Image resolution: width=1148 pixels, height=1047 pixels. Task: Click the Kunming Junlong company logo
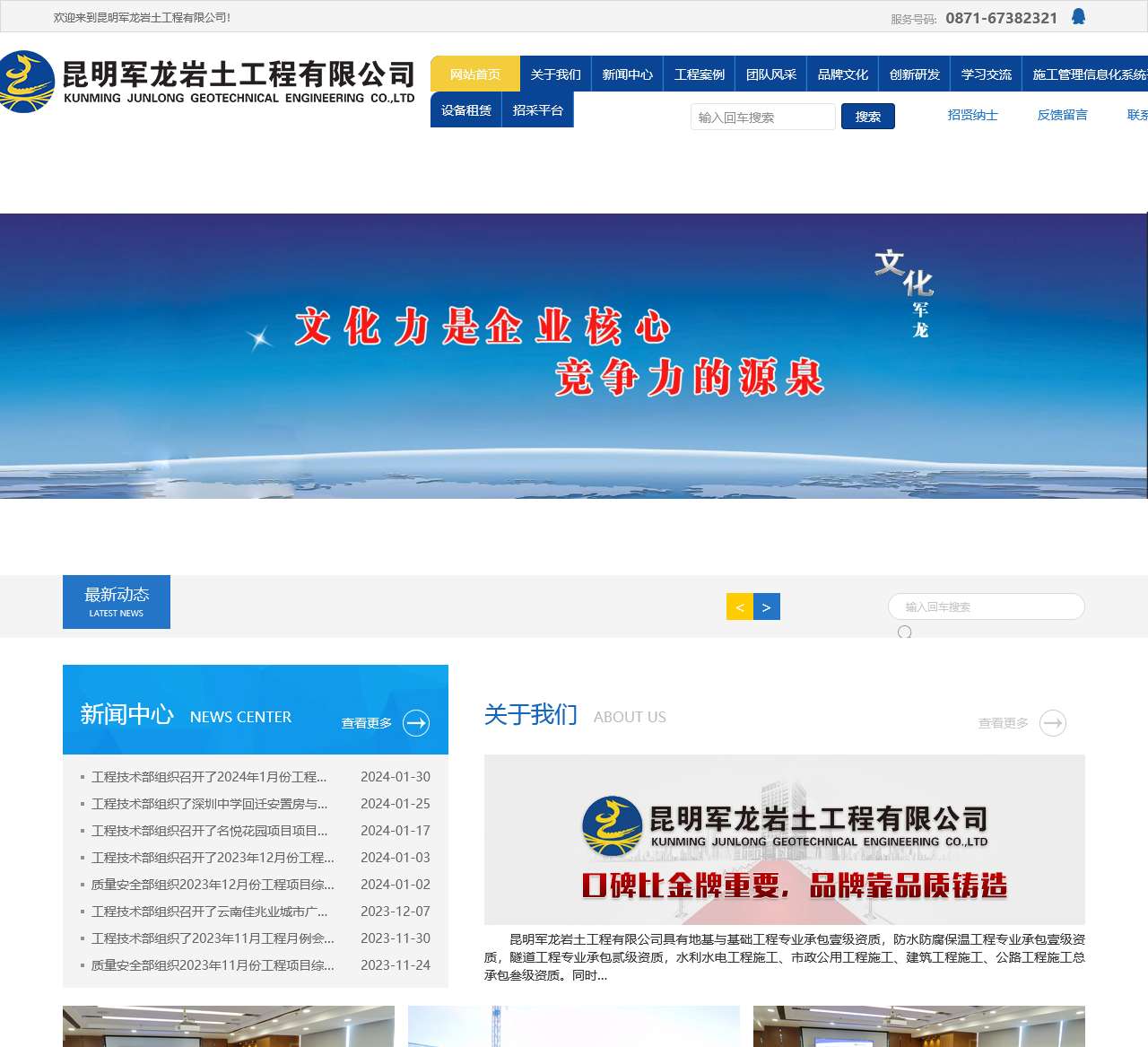pyautogui.click(x=207, y=82)
